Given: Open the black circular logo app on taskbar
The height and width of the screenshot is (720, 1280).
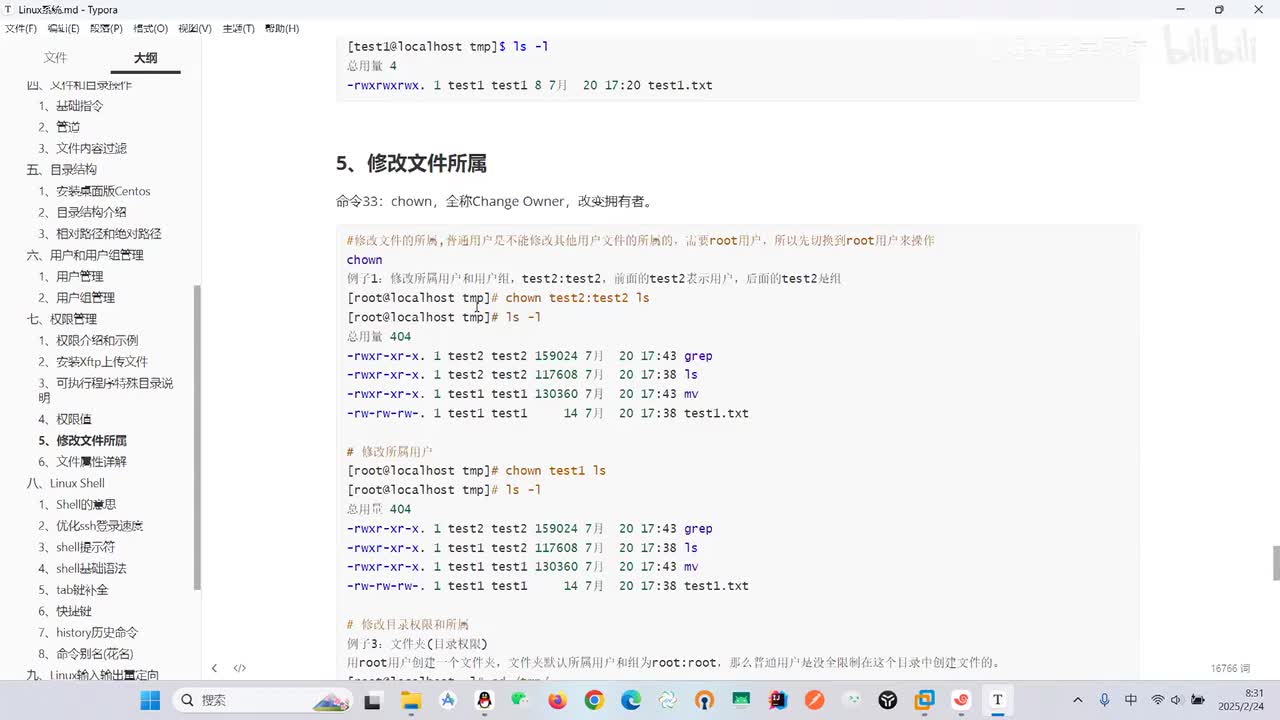Looking at the screenshot, I should 888,701.
